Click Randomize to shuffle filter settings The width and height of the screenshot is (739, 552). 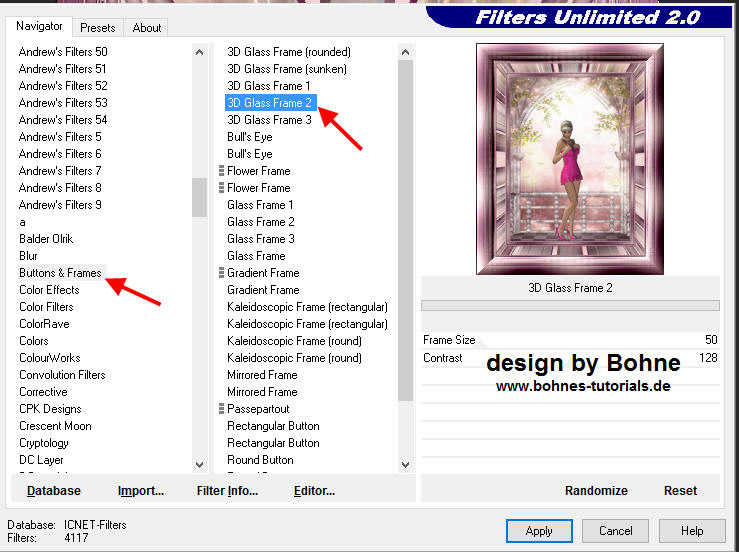tap(596, 491)
